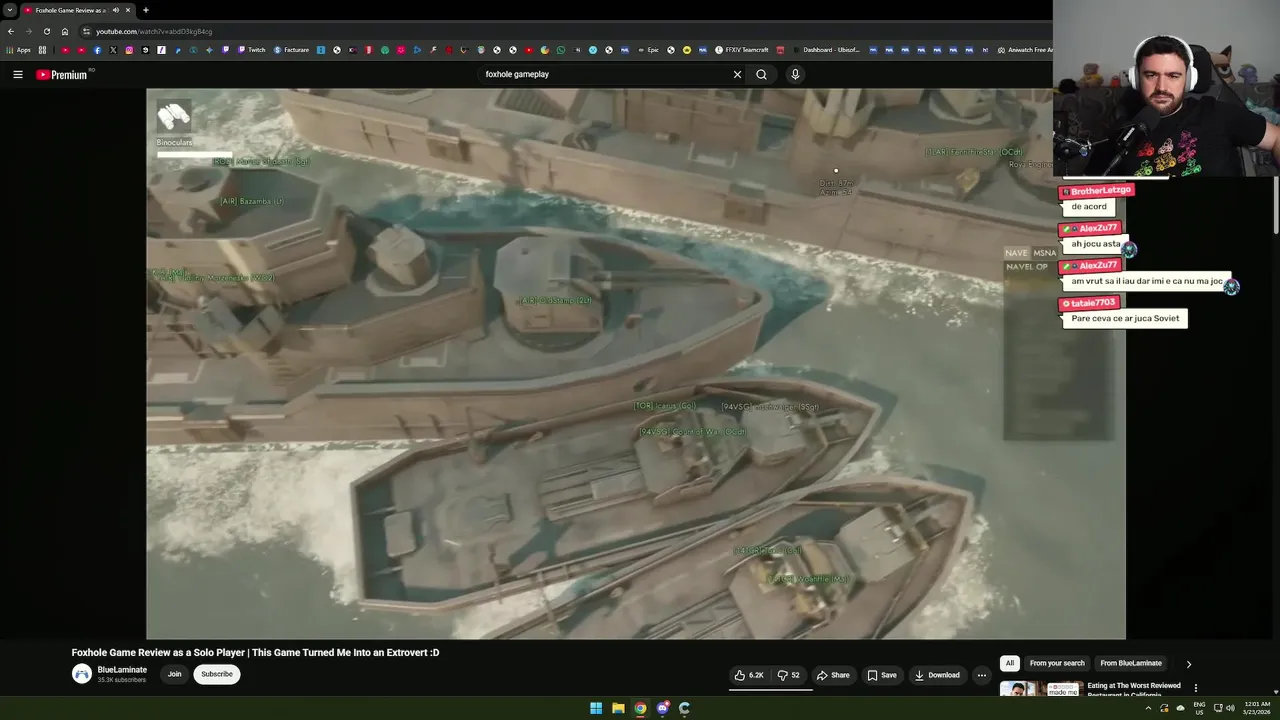Open File Explorer from taskbar

618,708
